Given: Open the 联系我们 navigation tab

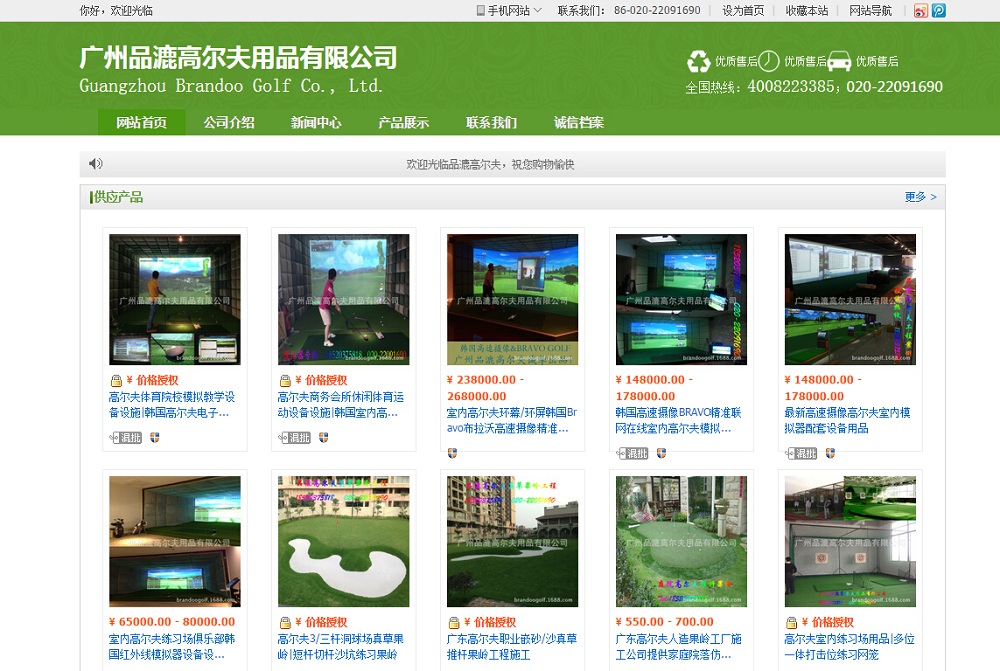Looking at the screenshot, I should coord(491,122).
